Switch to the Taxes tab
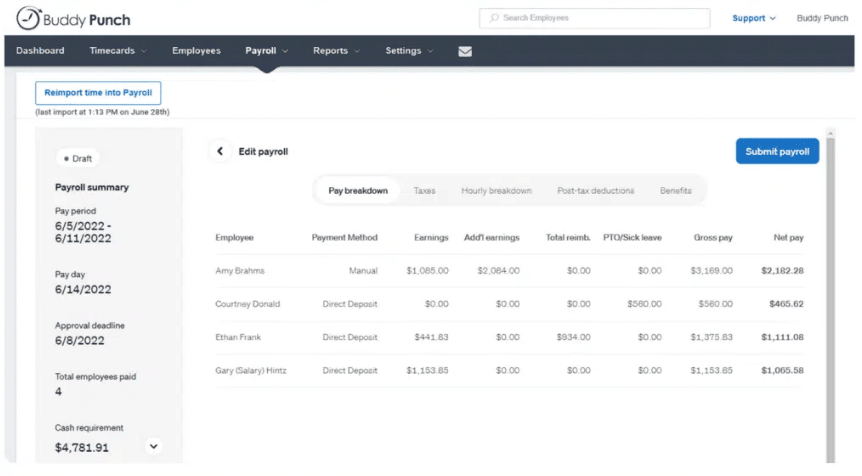 click(x=424, y=191)
